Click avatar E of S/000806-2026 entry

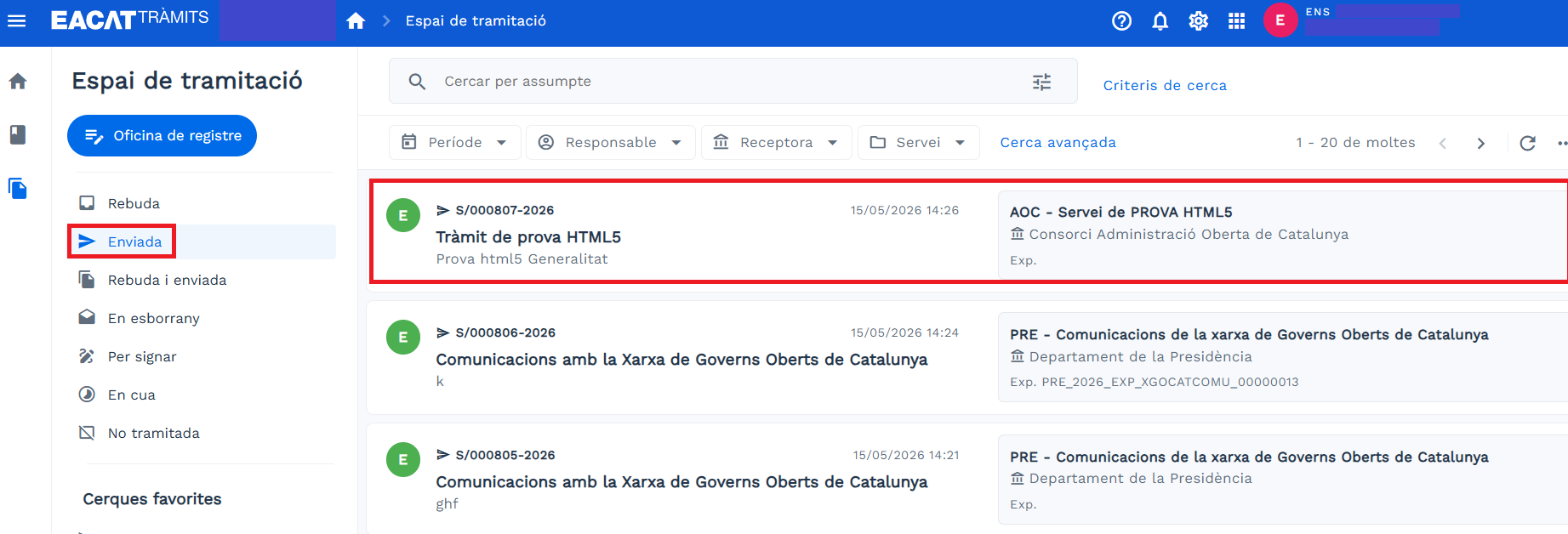[403, 338]
